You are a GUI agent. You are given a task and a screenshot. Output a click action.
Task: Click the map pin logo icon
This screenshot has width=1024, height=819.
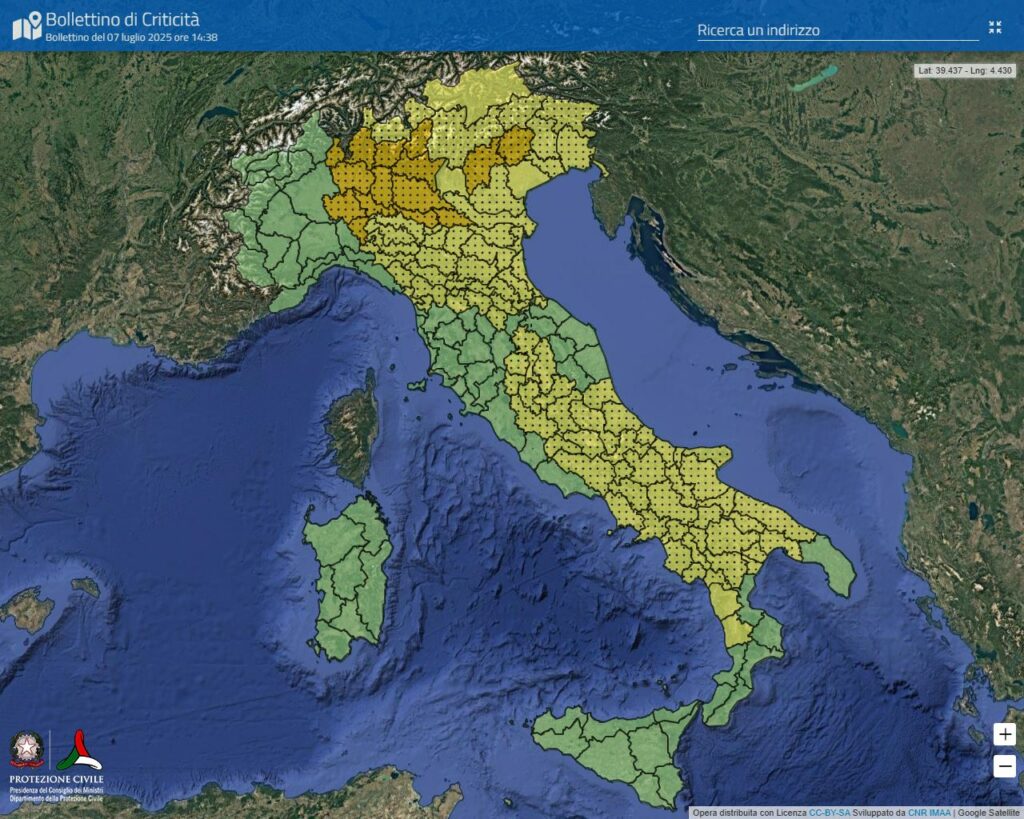click(x=27, y=26)
